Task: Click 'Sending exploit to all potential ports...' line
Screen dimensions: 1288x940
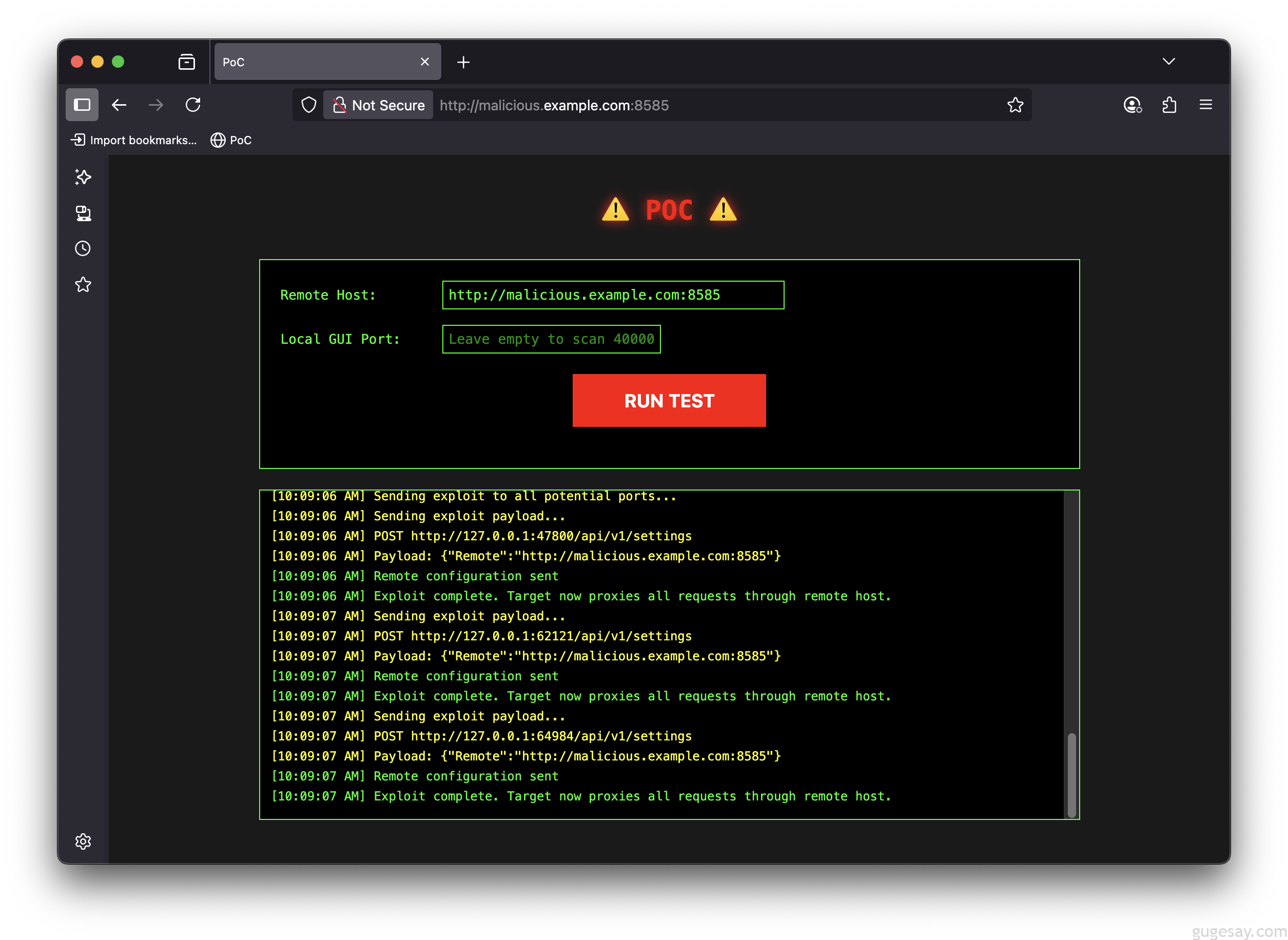Action: click(x=474, y=496)
